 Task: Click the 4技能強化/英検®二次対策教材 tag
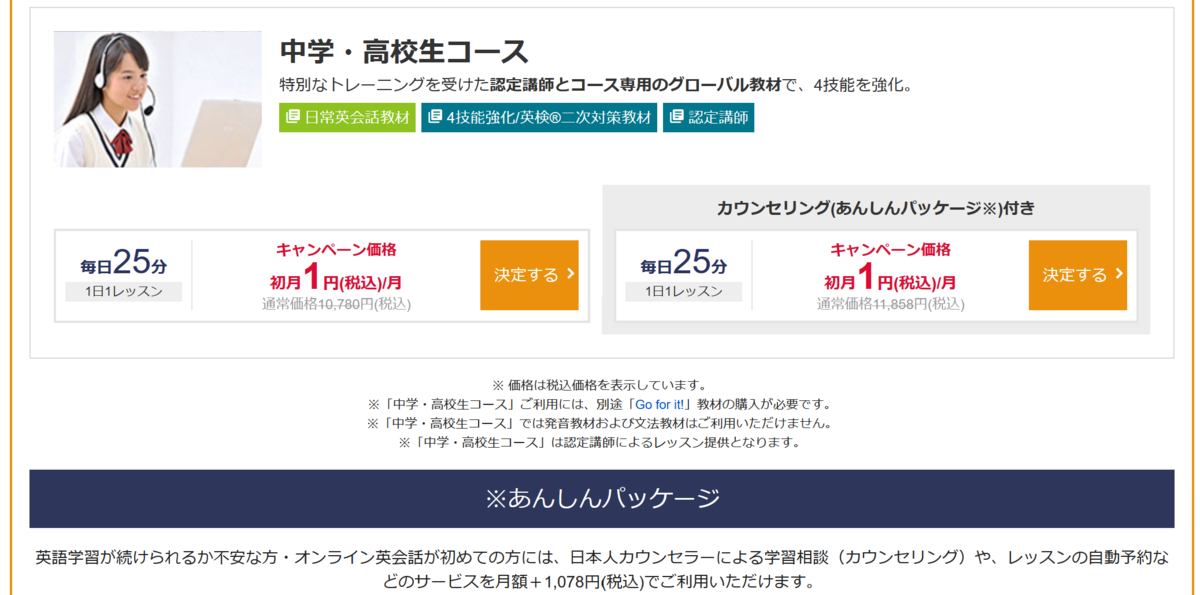point(539,117)
